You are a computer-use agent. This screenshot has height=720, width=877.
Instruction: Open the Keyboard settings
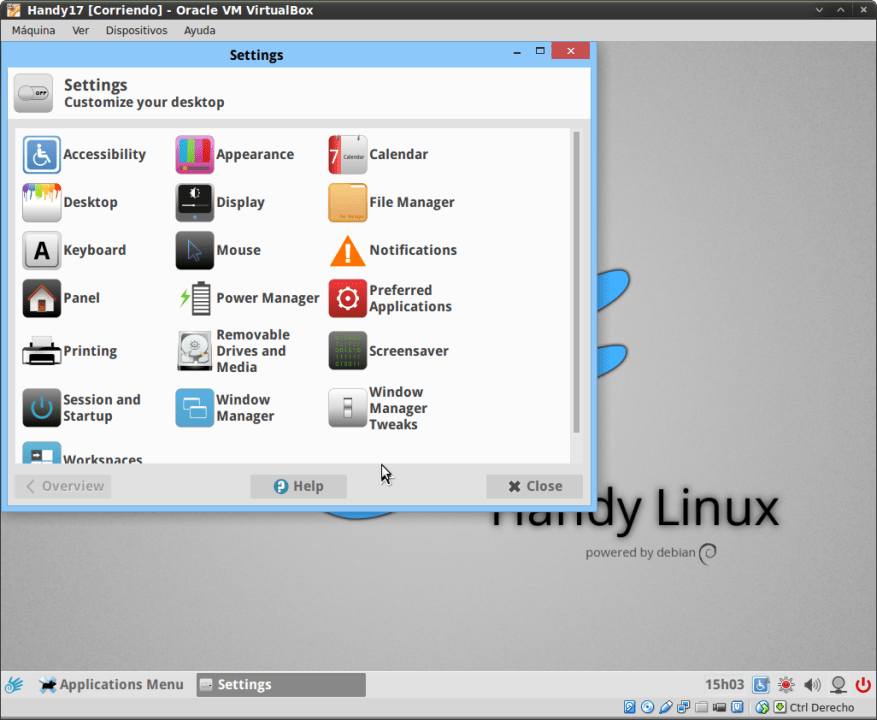point(93,250)
